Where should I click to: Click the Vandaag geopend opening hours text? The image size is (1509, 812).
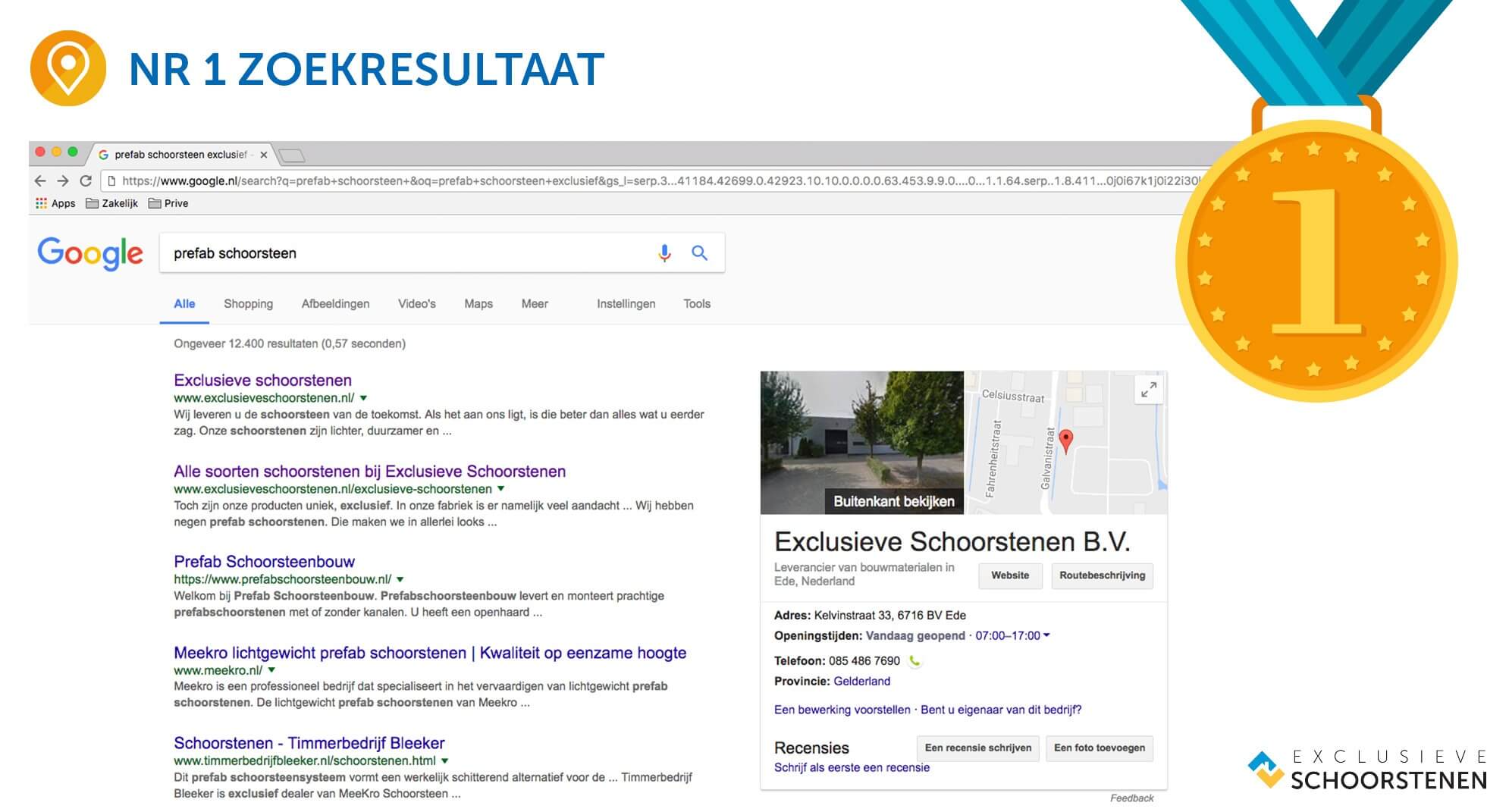click(915, 635)
